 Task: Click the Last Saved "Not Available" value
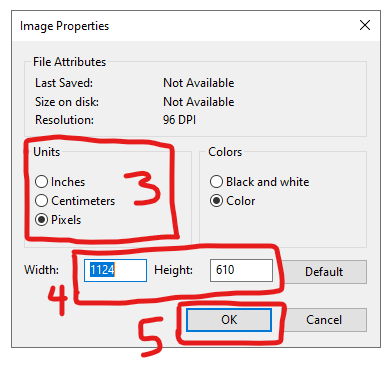[x=199, y=83]
